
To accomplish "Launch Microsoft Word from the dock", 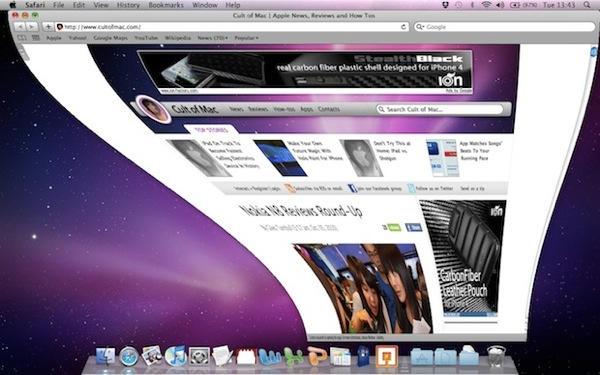I will [x=269, y=357].
